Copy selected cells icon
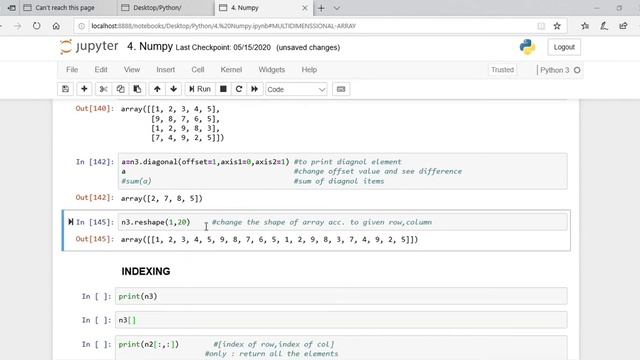640x360 pixels. click(120, 89)
